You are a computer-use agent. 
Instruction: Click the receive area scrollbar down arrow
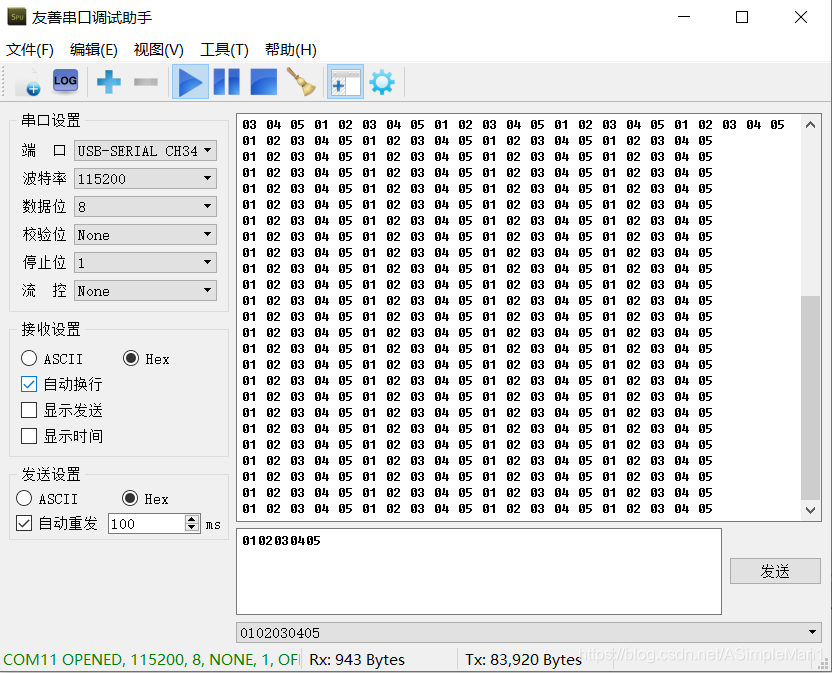pyautogui.click(x=810, y=510)
